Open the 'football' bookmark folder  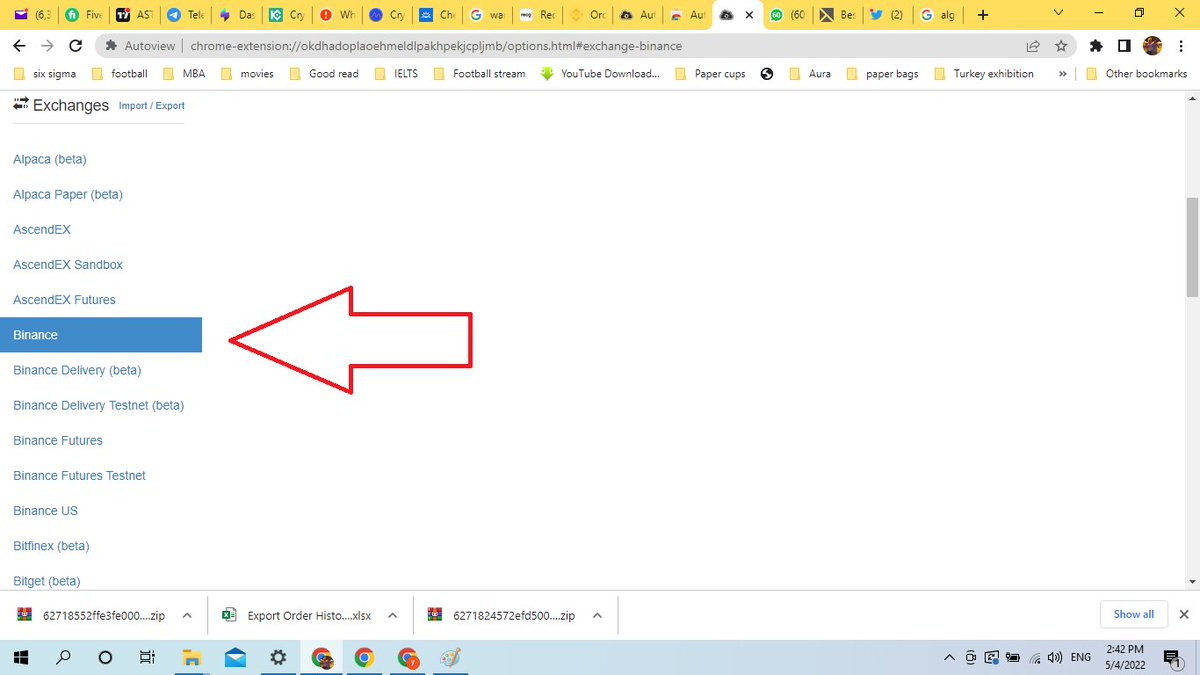click(x=119, y=74)
